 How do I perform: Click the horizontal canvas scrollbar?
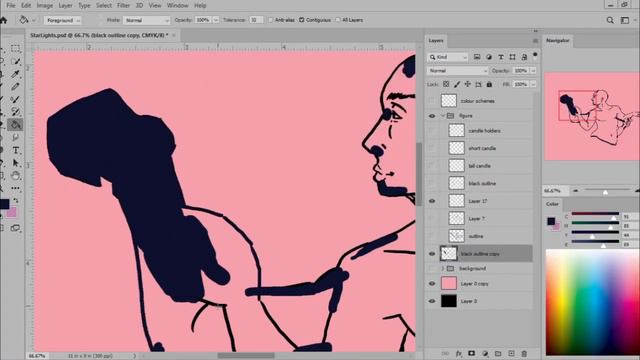(x=246, y=356)
